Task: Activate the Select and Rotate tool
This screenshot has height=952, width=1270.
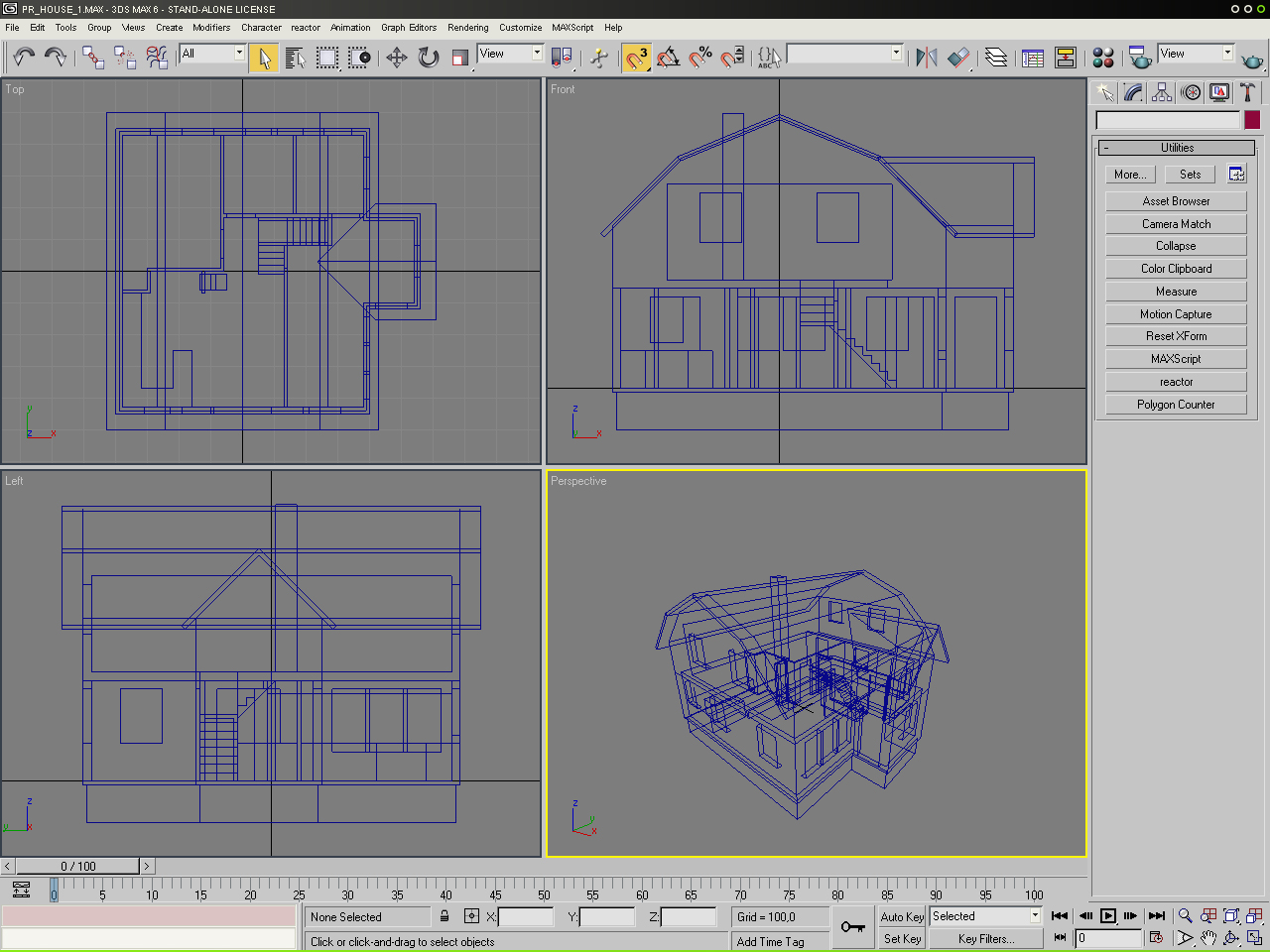Action: [429, 58]
